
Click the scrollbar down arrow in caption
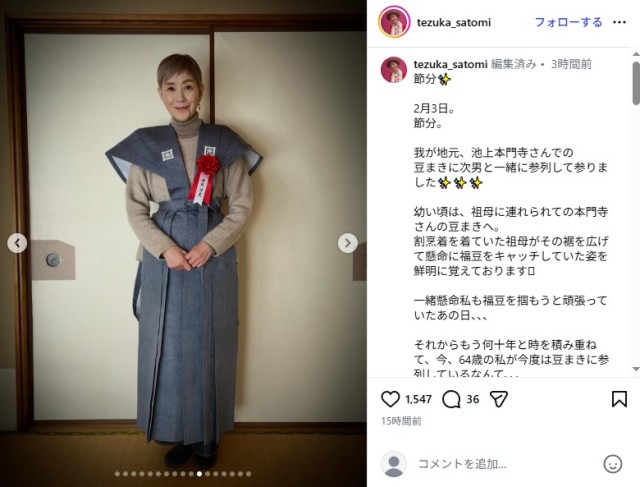pyautogui.click(x=636, y=369)
